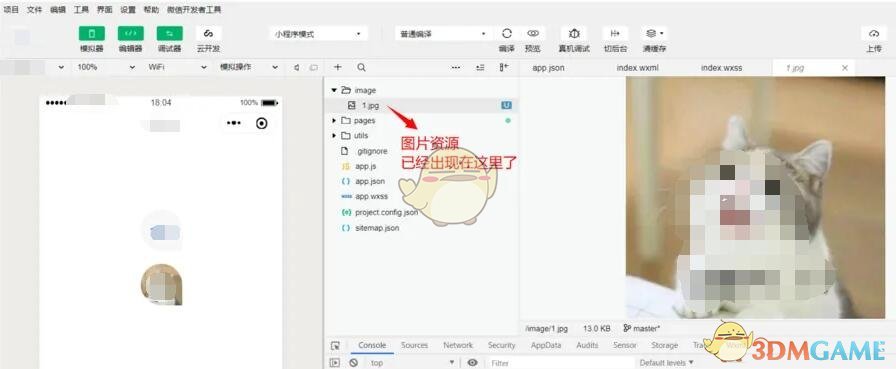
Task: Select the Storage devtools tab
Action: pos(665,346)
